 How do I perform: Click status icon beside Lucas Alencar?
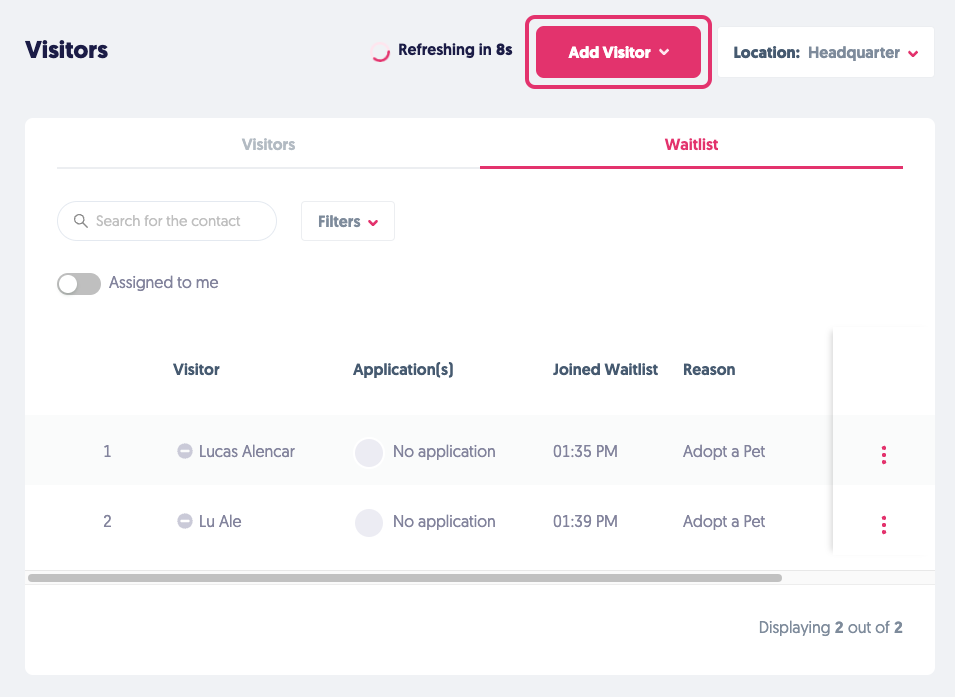[x=184, y=451]
